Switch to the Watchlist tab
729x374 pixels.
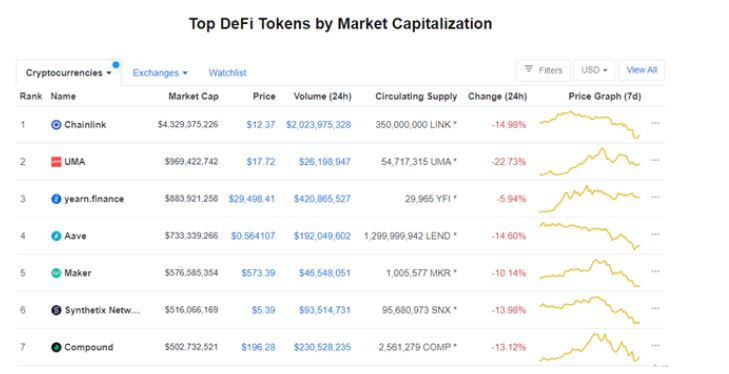click(x=227, y=73)
